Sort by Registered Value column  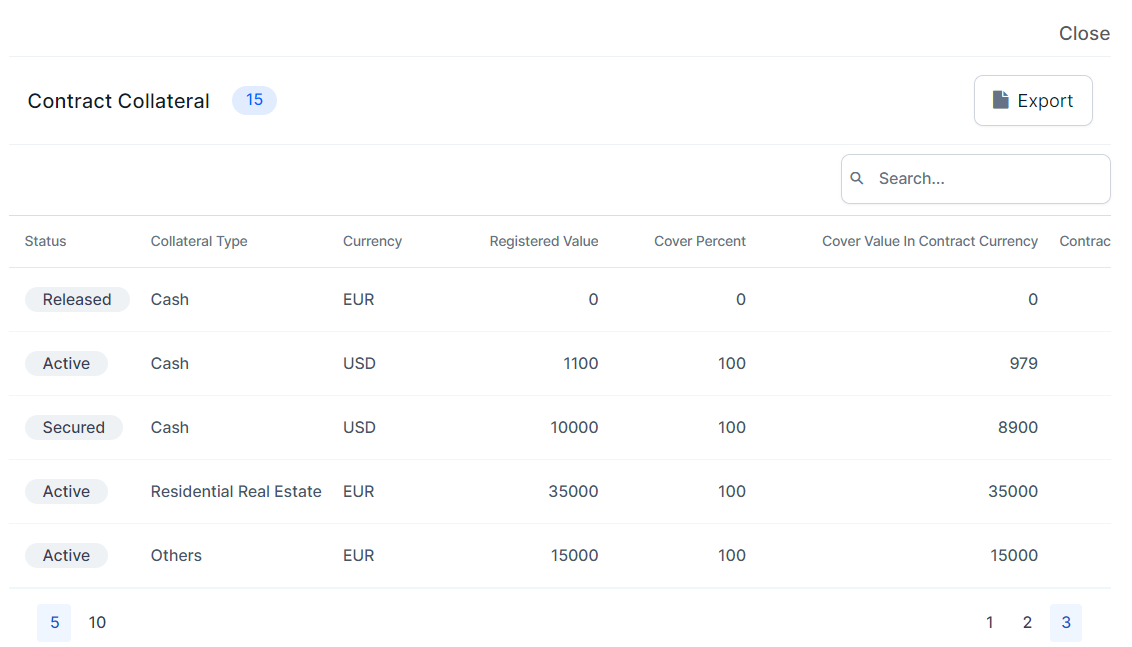pyautogui.click(x=543, y=241)
